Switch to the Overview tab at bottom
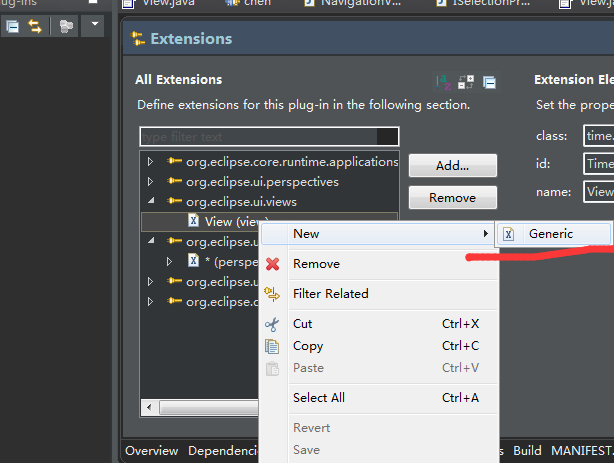The height and width of the screenshot is (463, 614). [152, 451]
